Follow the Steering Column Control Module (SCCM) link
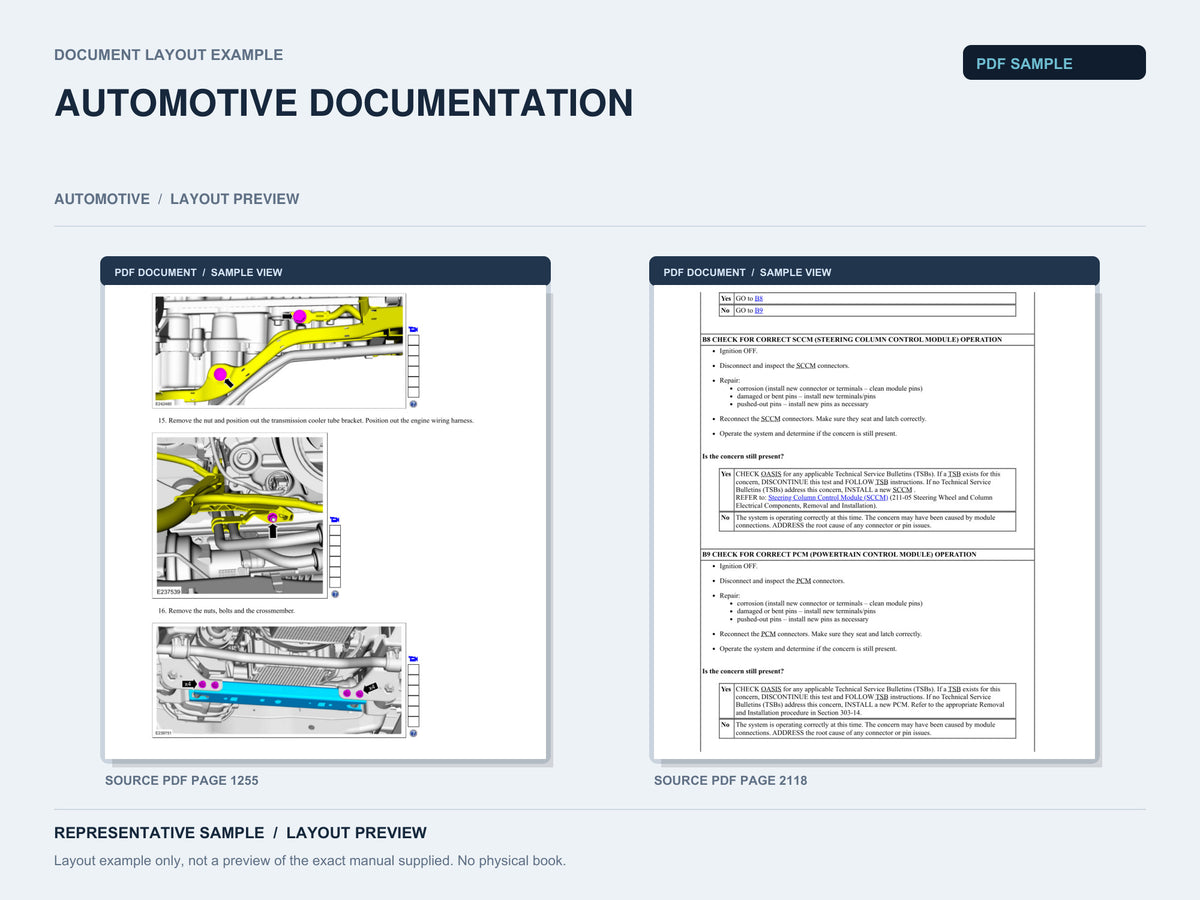 (x=828, y=497)
